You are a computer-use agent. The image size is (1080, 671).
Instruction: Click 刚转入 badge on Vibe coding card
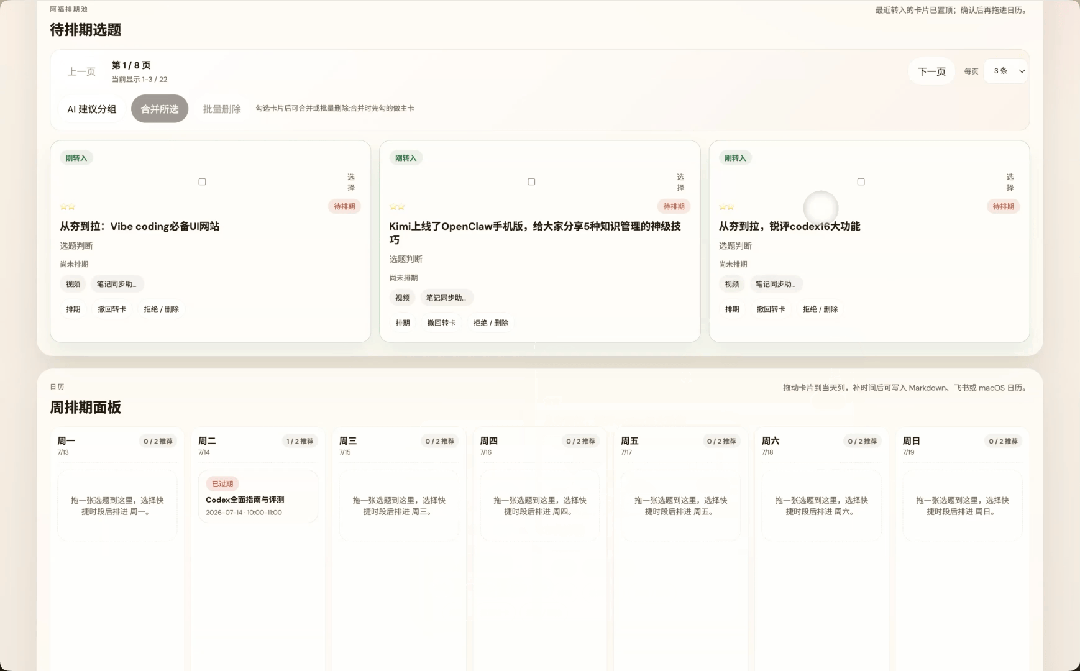point(76,158)
